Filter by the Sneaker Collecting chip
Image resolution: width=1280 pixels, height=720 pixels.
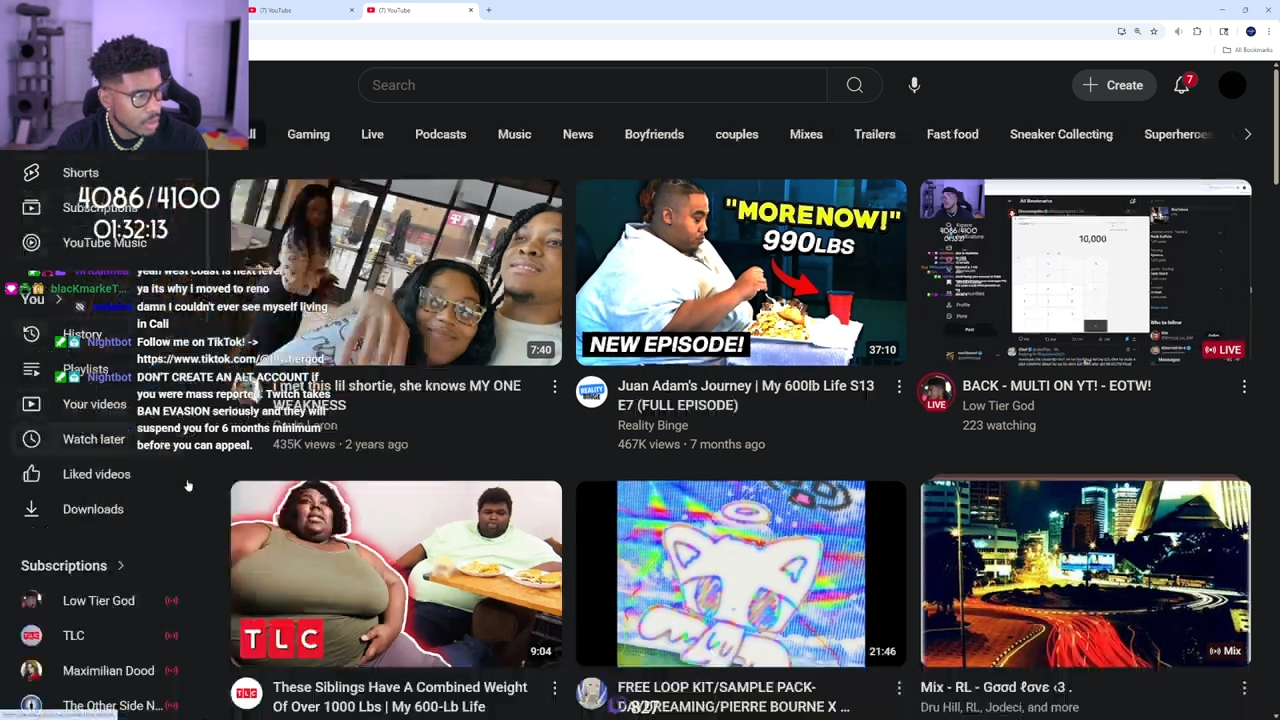coord(1061,134)
